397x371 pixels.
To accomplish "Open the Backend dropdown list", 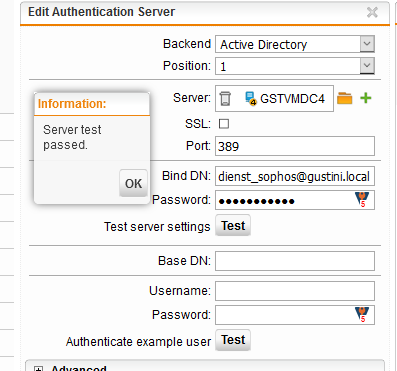I will pos(367,44).
